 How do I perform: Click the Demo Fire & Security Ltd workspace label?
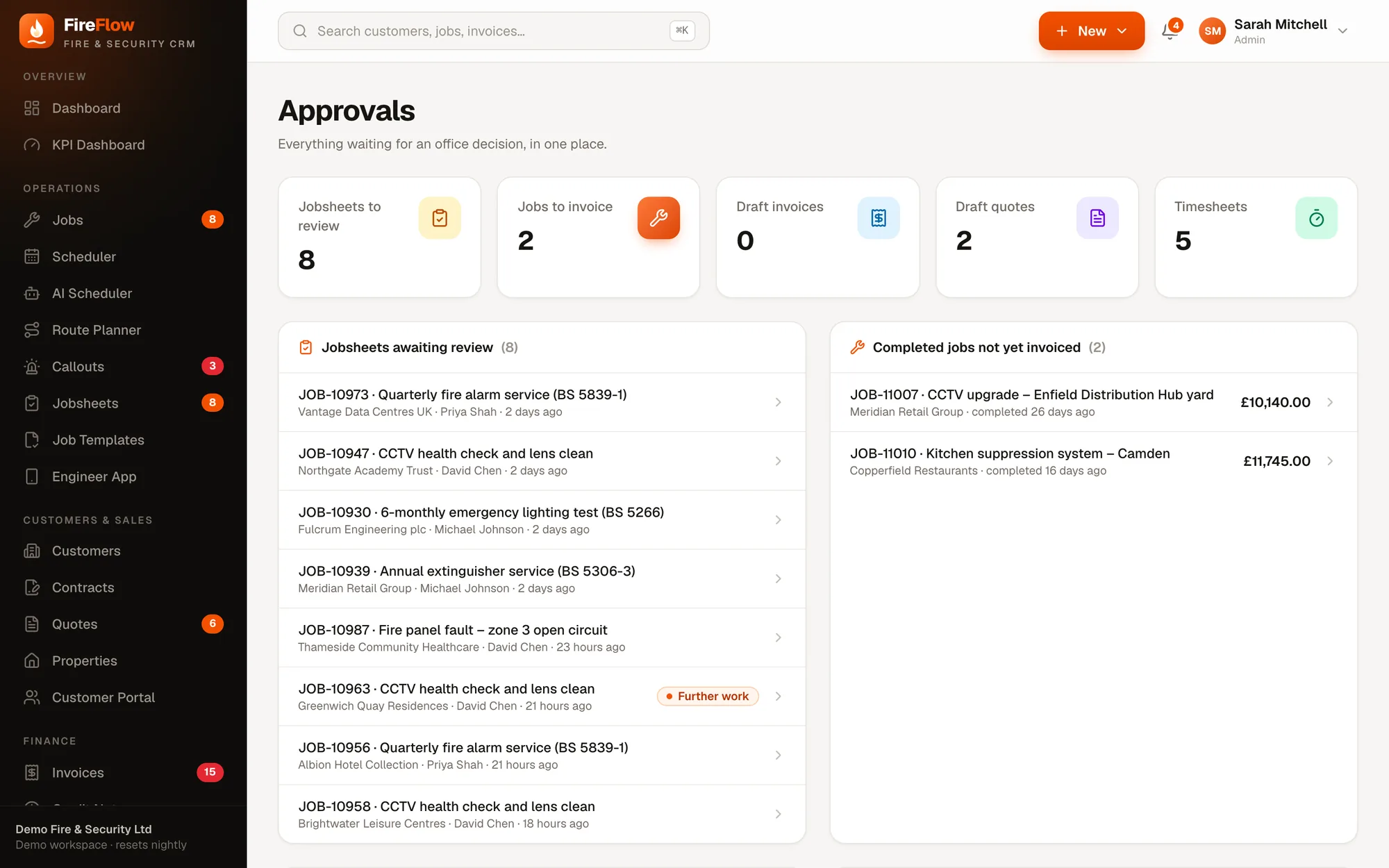[83, 829]
